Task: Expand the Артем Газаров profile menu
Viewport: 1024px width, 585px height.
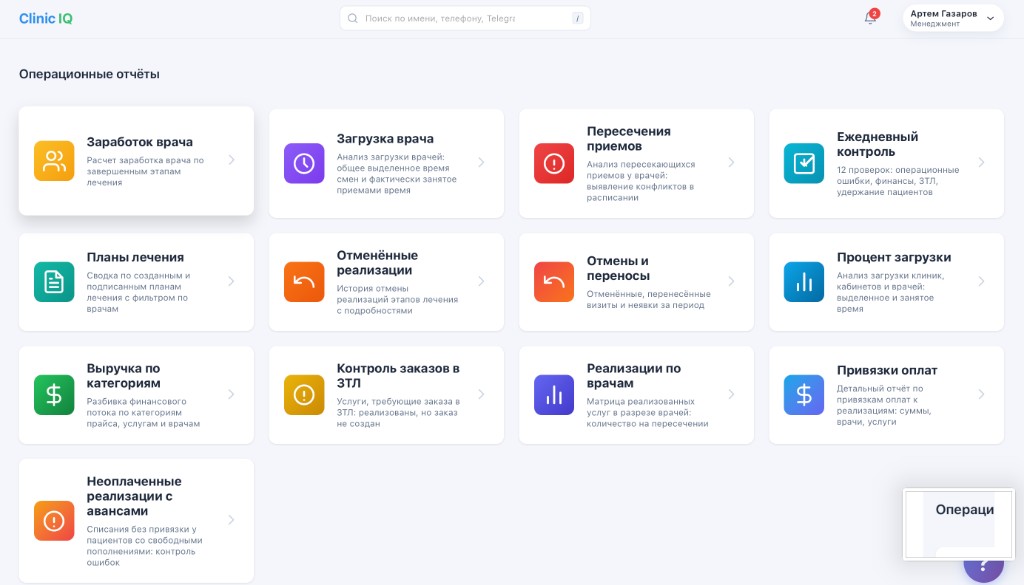Action: click(949, 17)
